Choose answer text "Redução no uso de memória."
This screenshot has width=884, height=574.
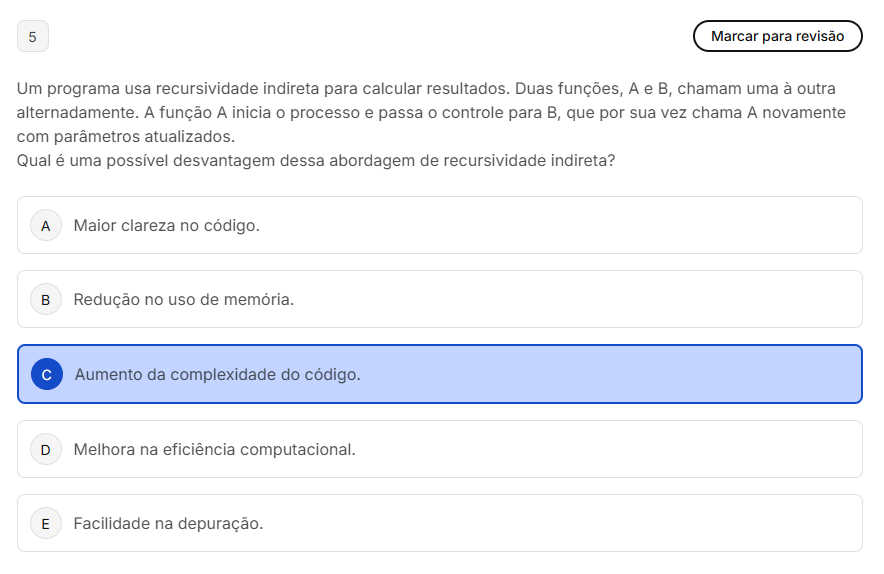184,299
